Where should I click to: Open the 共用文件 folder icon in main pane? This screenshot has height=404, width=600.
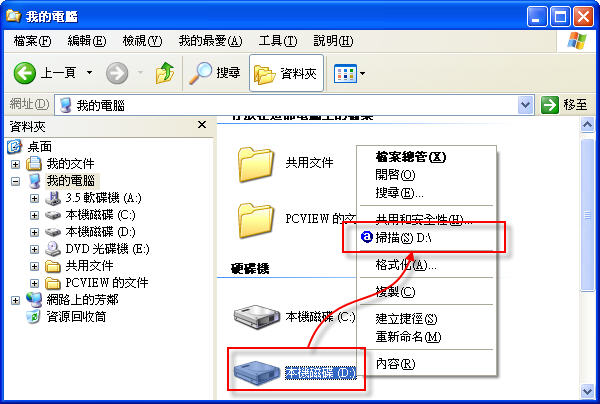coord(256,164)
